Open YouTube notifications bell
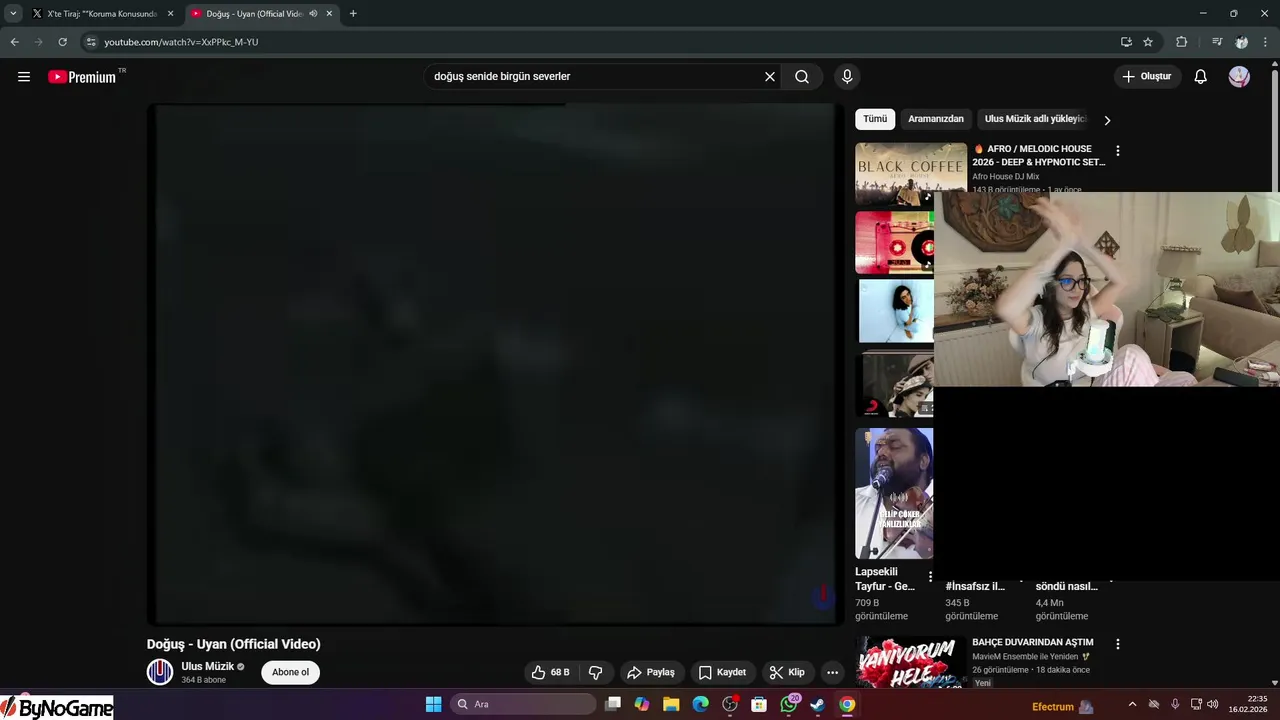The height and width of the screenshot is (720, 1280). pyautogui.click(x=1201, y=77)
